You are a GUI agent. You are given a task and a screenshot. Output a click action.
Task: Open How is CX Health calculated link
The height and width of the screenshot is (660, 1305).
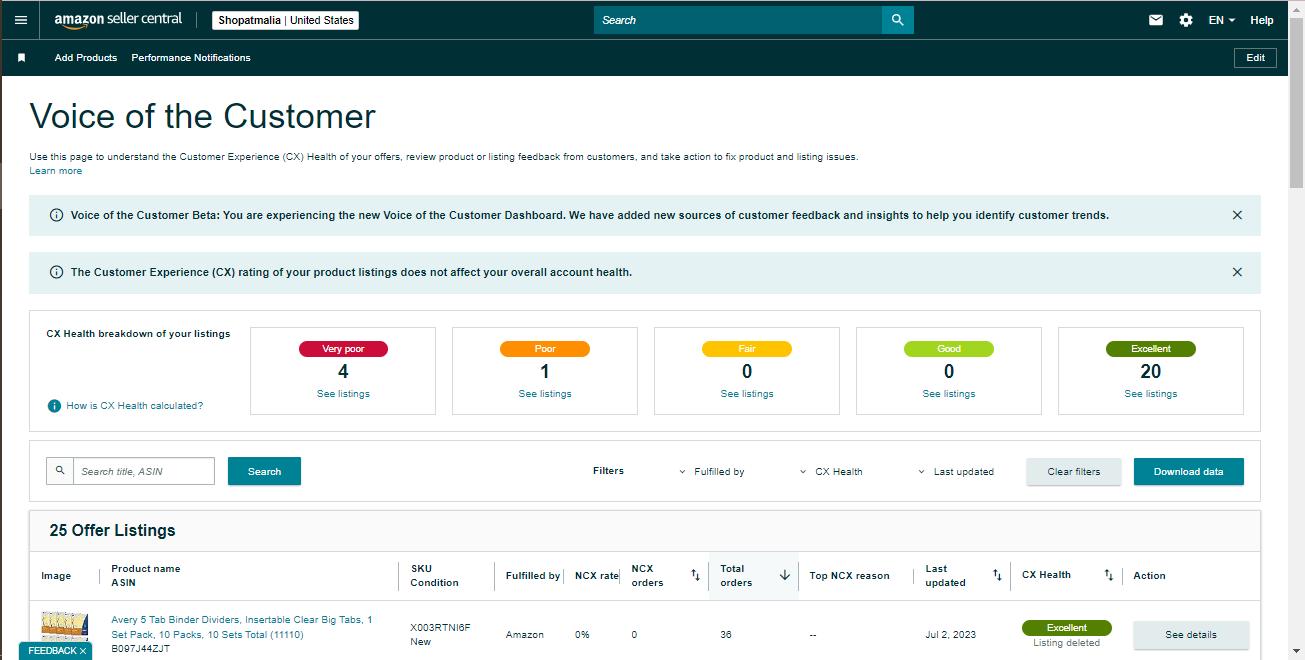(134, 406)
